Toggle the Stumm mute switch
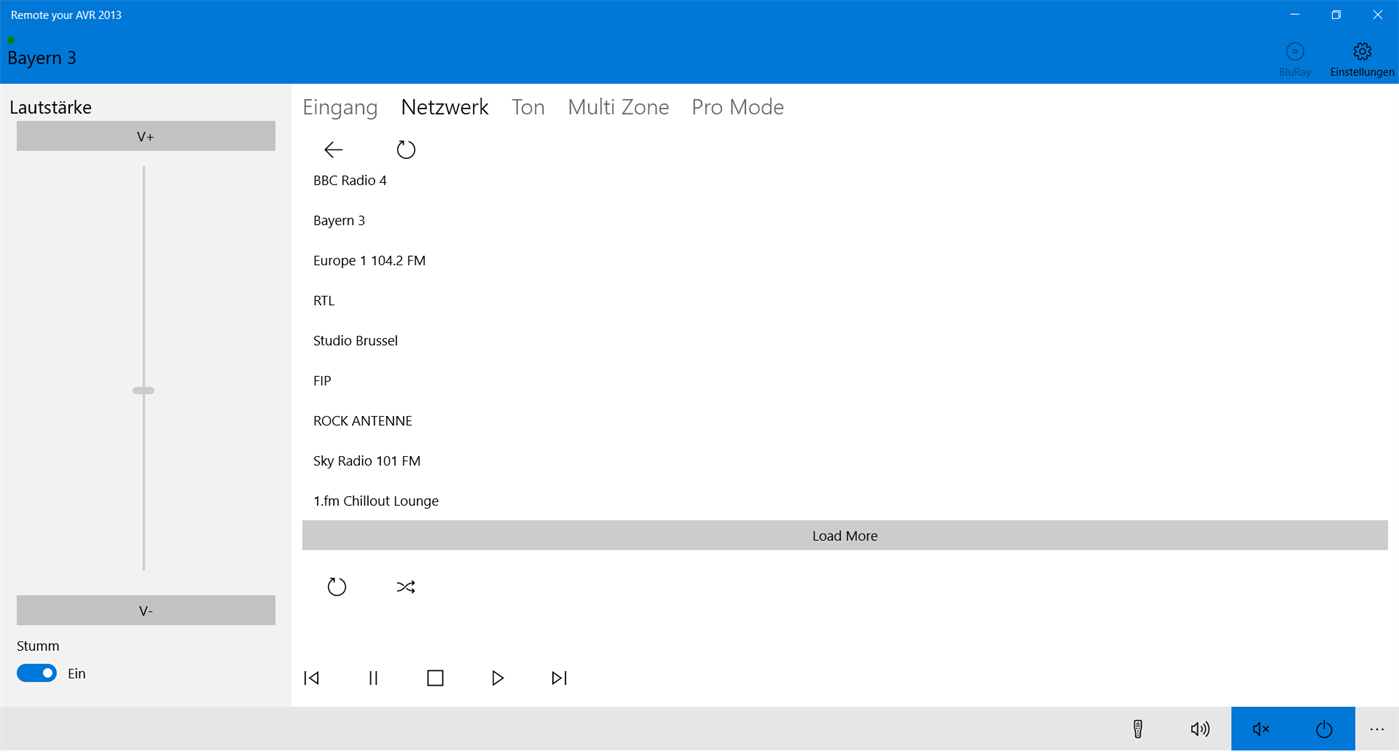Screen dimensions: 1399x752 click(37, 673)
